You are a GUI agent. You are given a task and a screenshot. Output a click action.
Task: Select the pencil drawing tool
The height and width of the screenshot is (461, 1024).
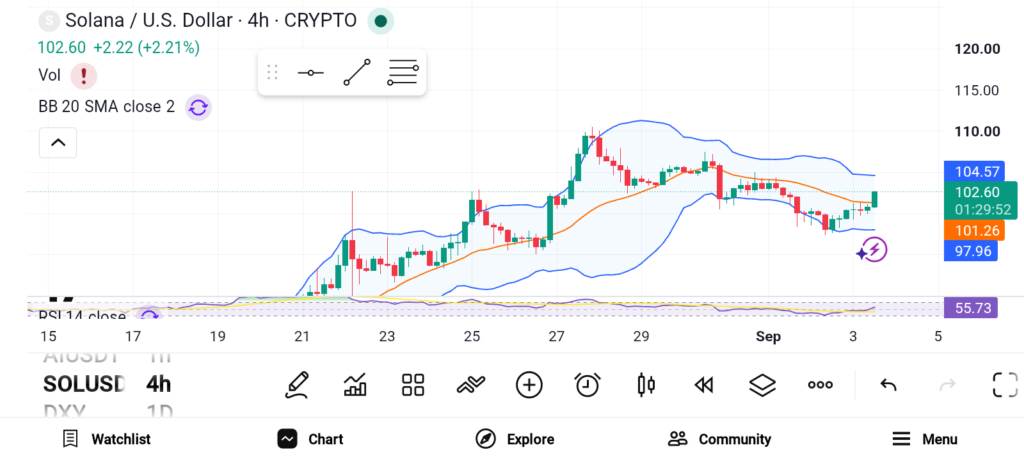(x=296, y=385)
